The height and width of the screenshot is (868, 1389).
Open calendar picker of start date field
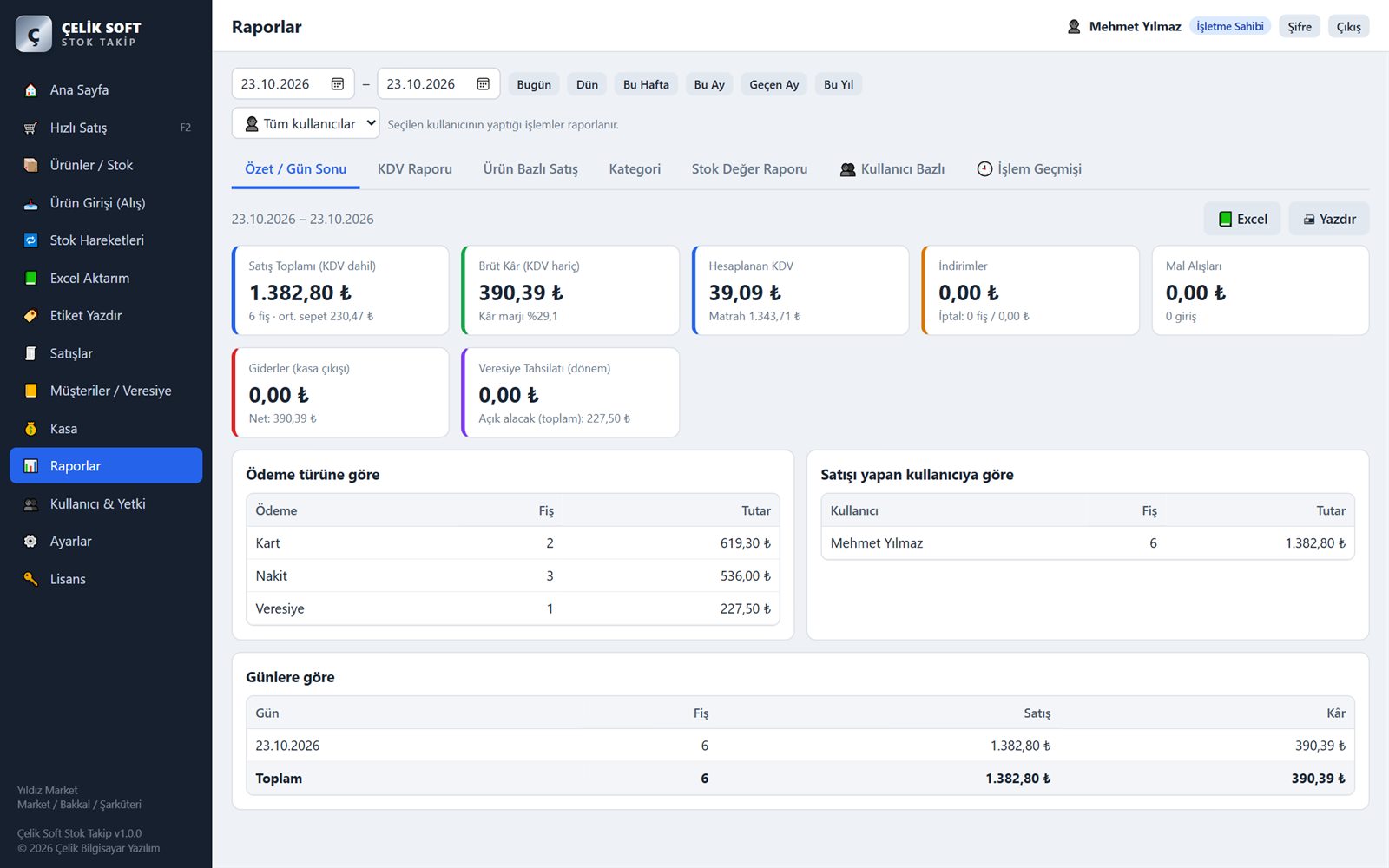pyautogui.click(x=338, y=84)
